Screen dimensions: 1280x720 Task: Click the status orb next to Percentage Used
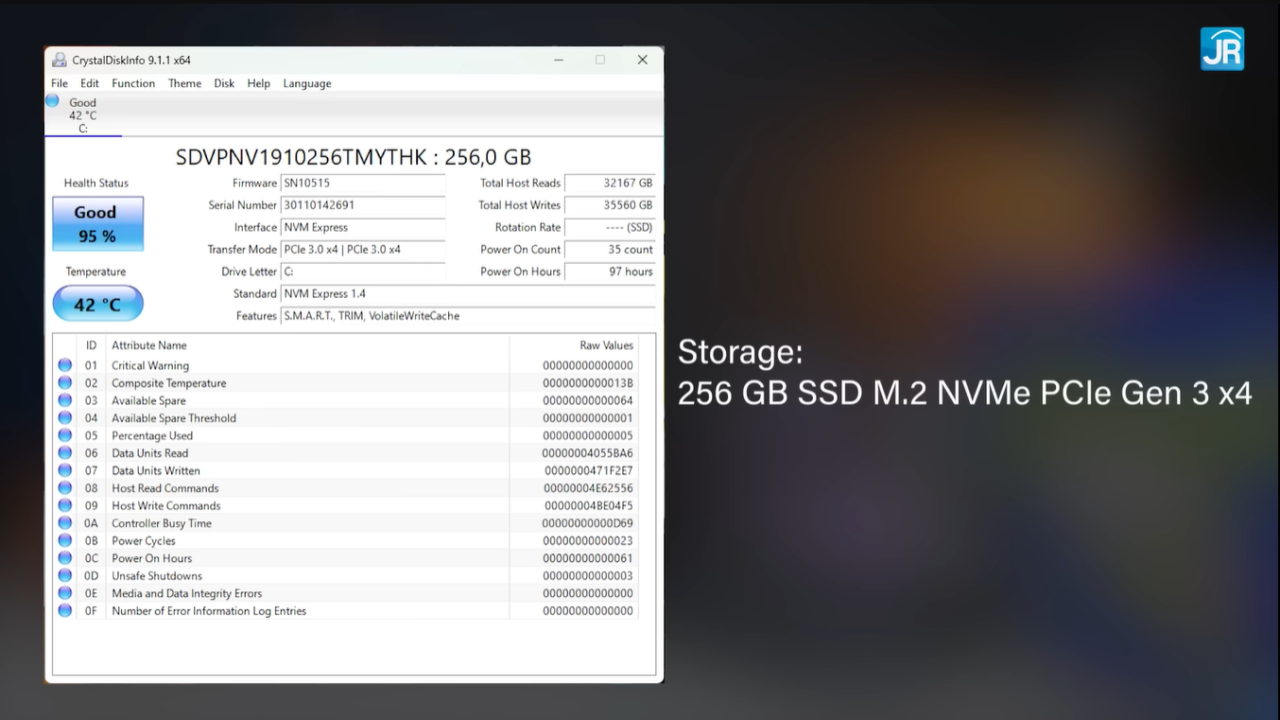pyautogui.click(x=65, y=435)
